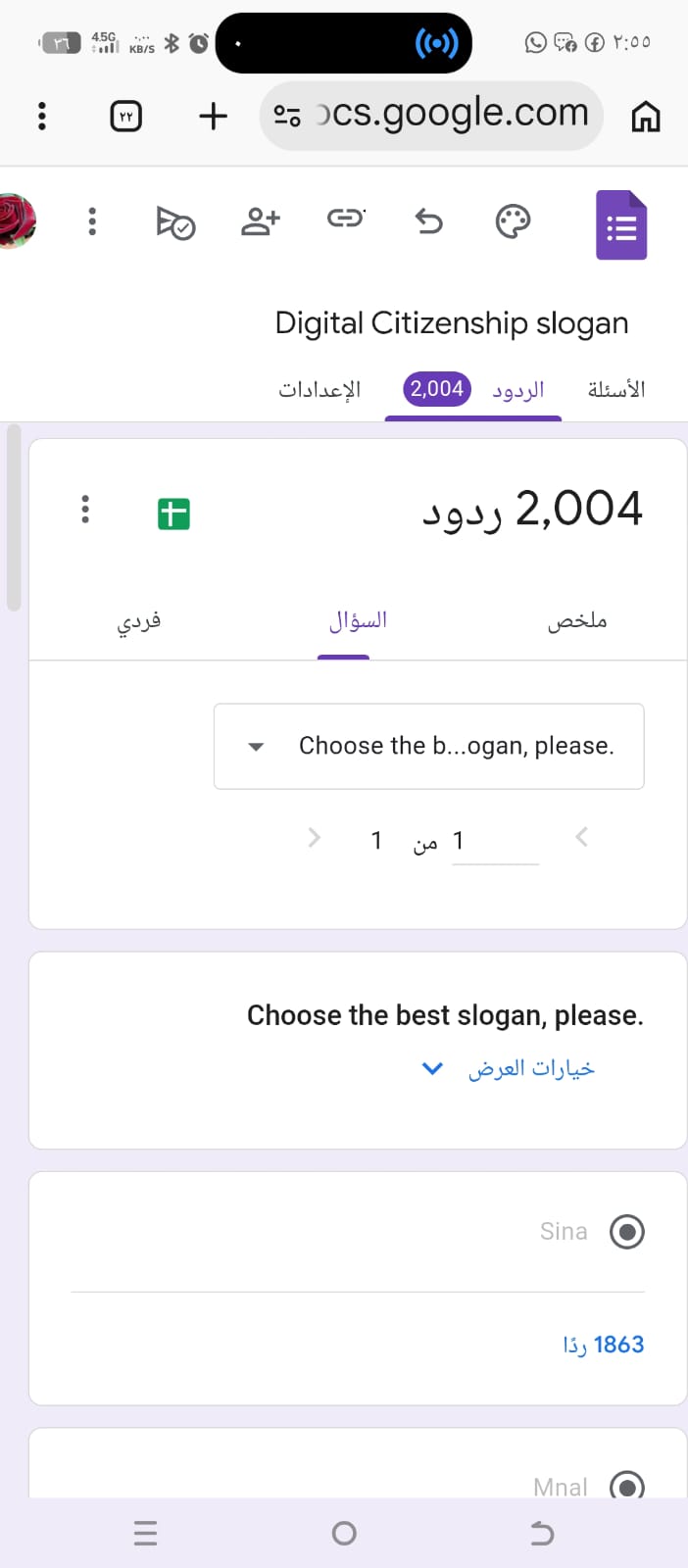Image resolution: width=688 pixels, height=1568 pixels.
Task: Click the copy responder link icon
Action: pos(345,218)
